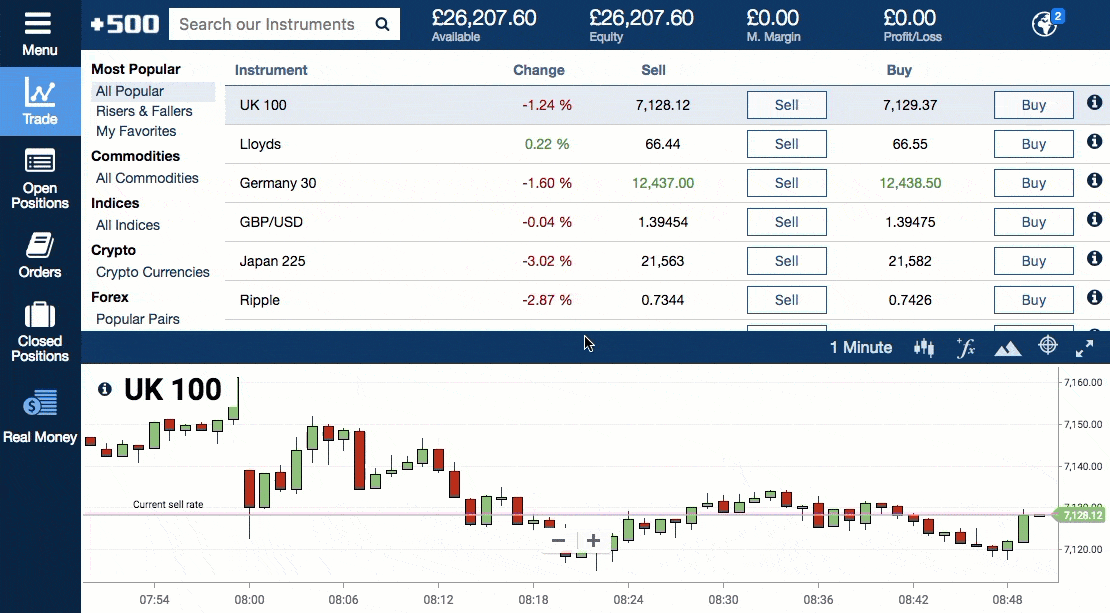Zoom out chart with minus button
Viewport: 1110px width, 613px height.
coord(559,541)
